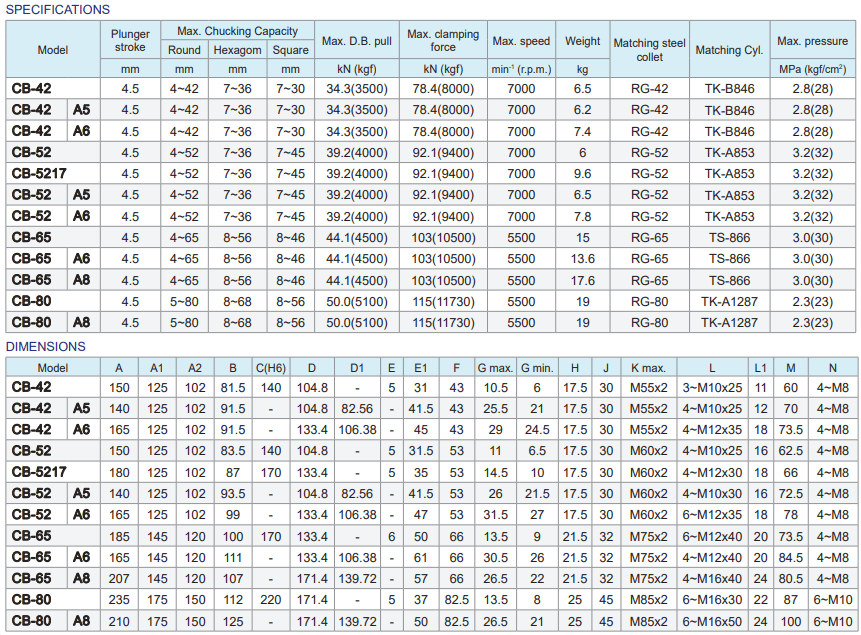Click the L1 dimensions column header

760,367
